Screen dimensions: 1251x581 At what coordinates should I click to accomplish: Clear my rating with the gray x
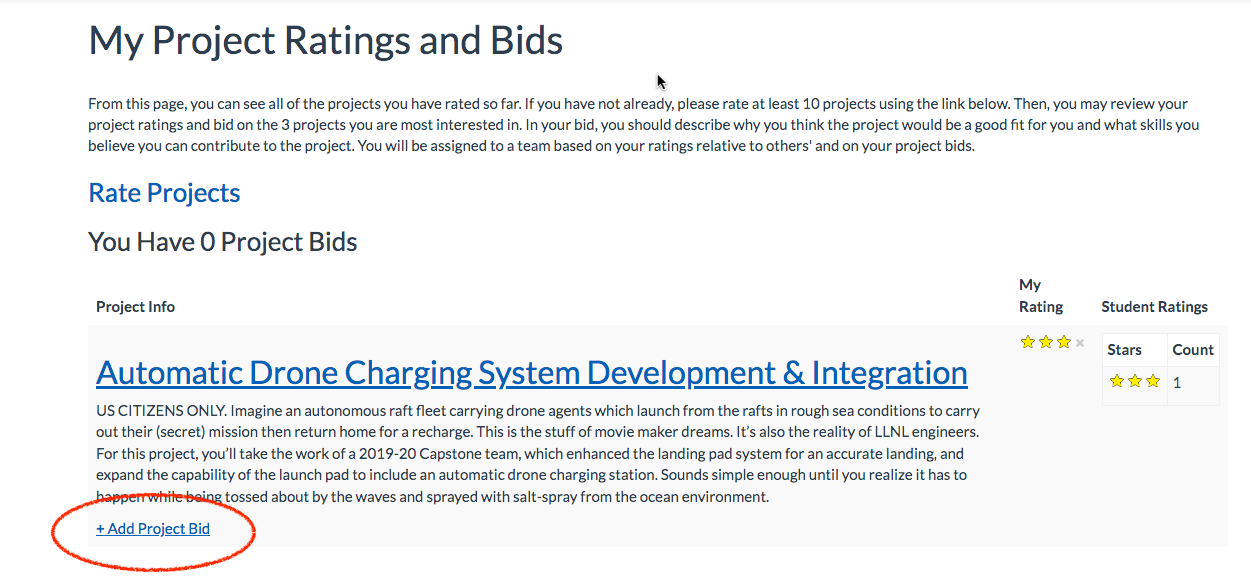pos(1080,343)
